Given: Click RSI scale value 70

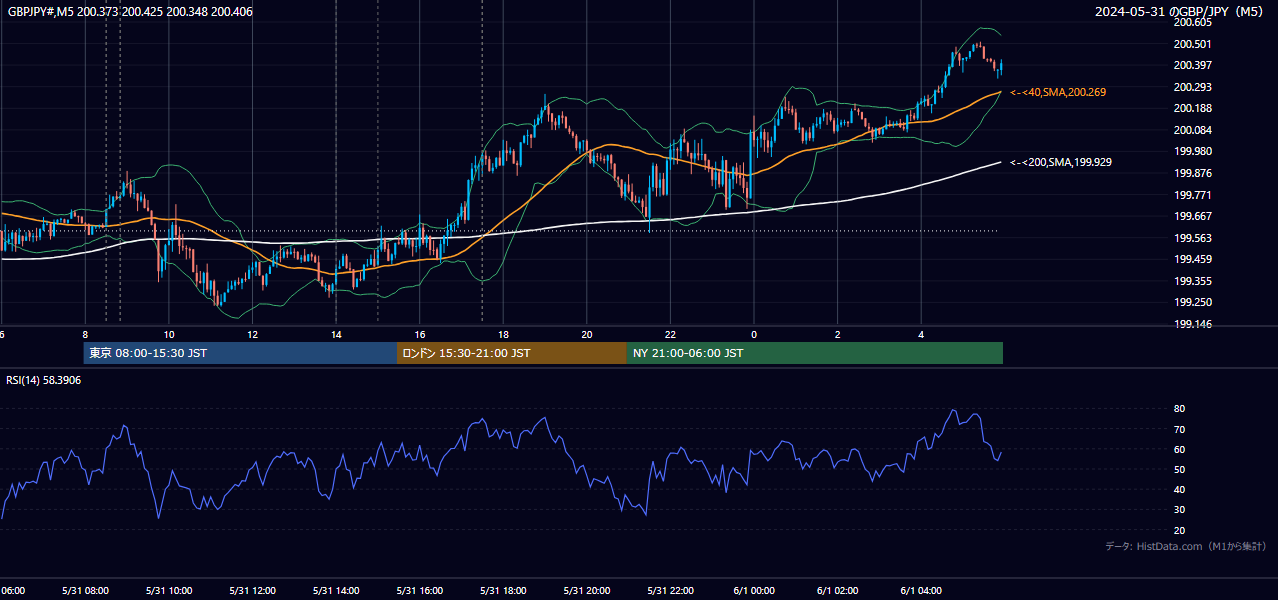Looking at the screenshot, I should (1180, 429).
